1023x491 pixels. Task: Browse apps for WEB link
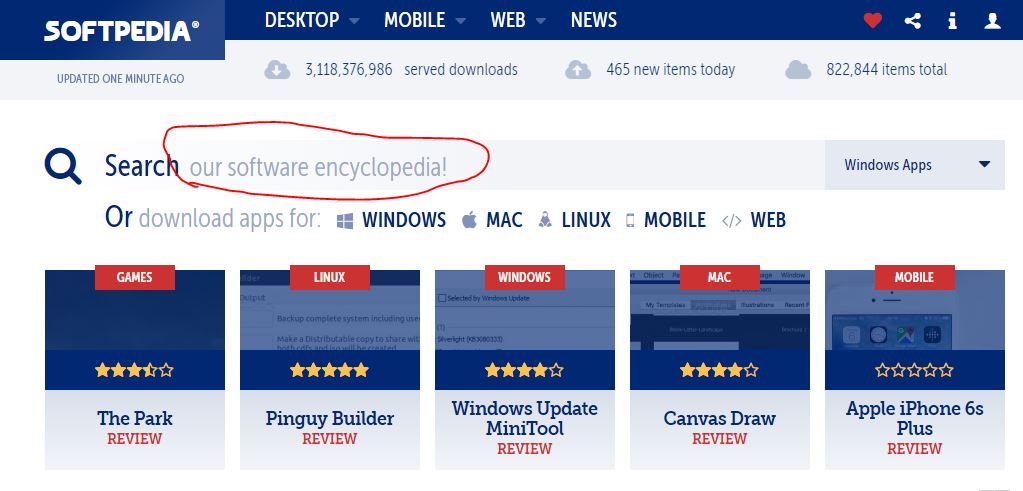click(x=768, y=220)
